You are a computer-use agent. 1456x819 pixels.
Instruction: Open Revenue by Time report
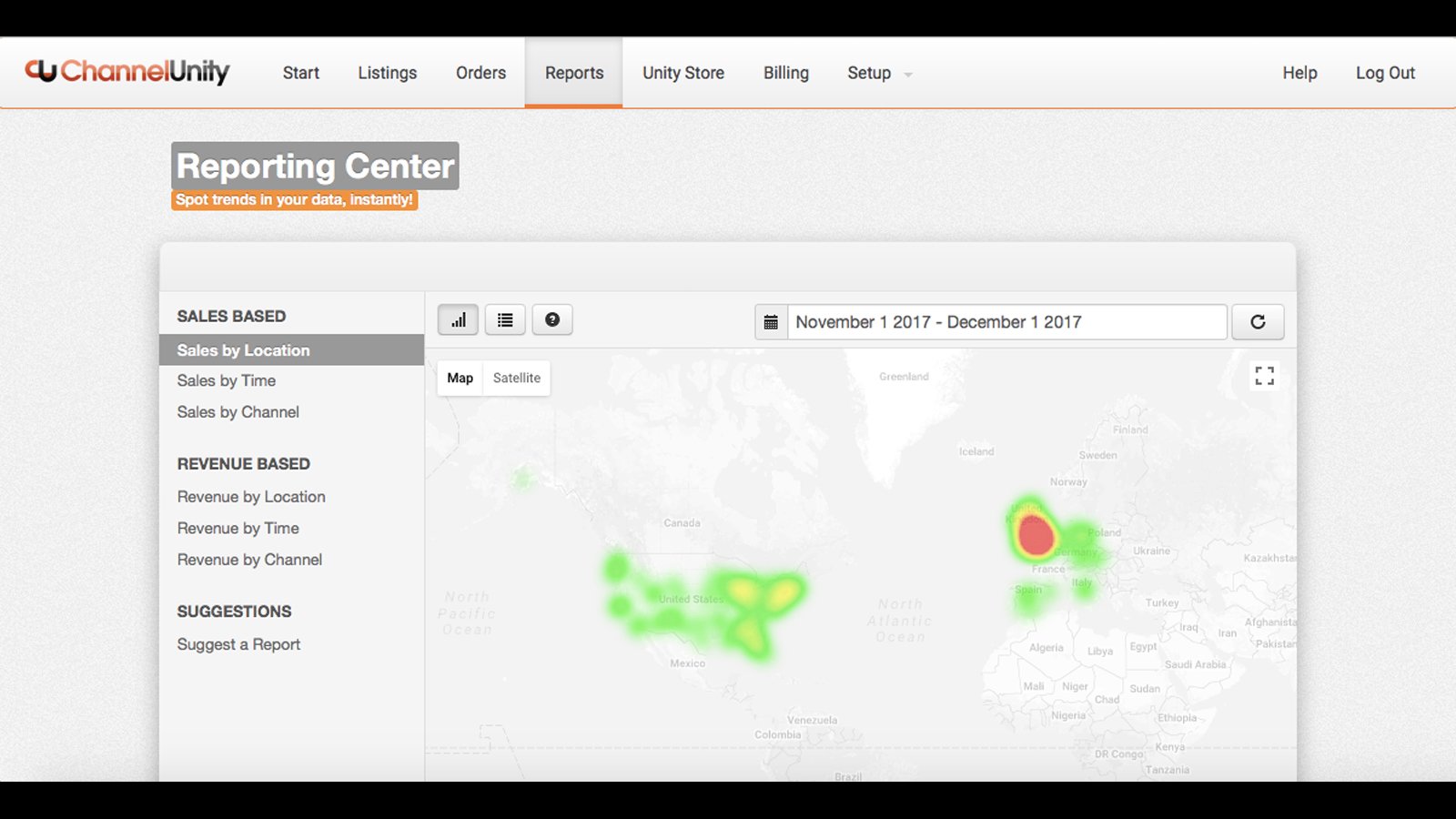pyautogui.click(x=238, y=528)
